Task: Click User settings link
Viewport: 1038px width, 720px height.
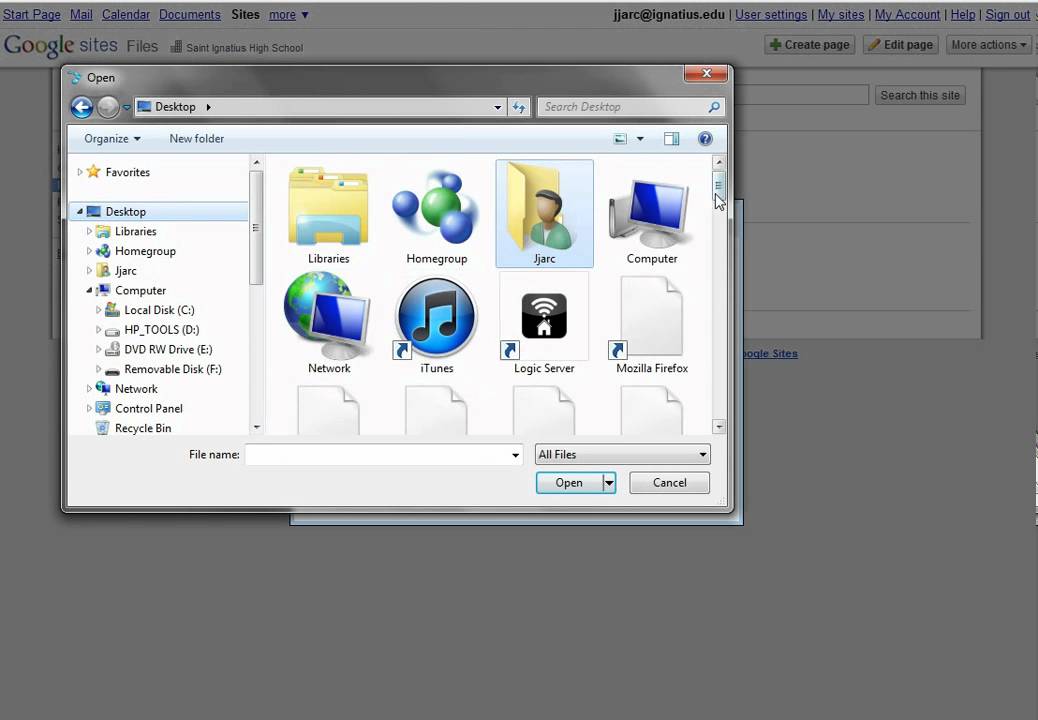Action: [x=771, y=15]
